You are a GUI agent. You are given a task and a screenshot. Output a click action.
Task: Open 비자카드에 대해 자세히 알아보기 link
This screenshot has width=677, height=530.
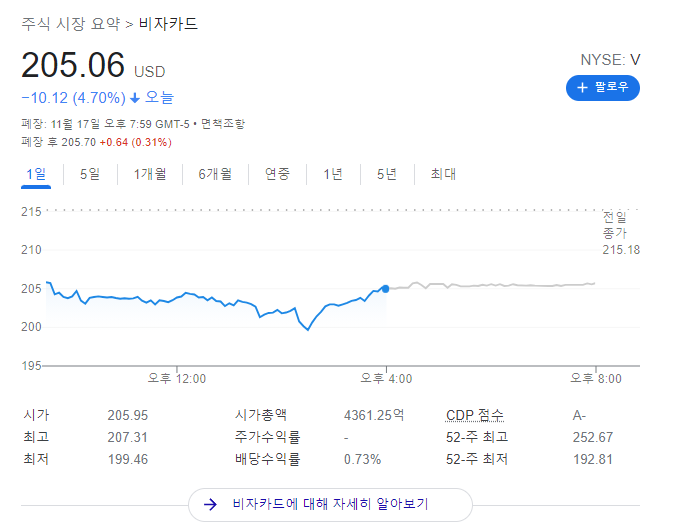330,504
